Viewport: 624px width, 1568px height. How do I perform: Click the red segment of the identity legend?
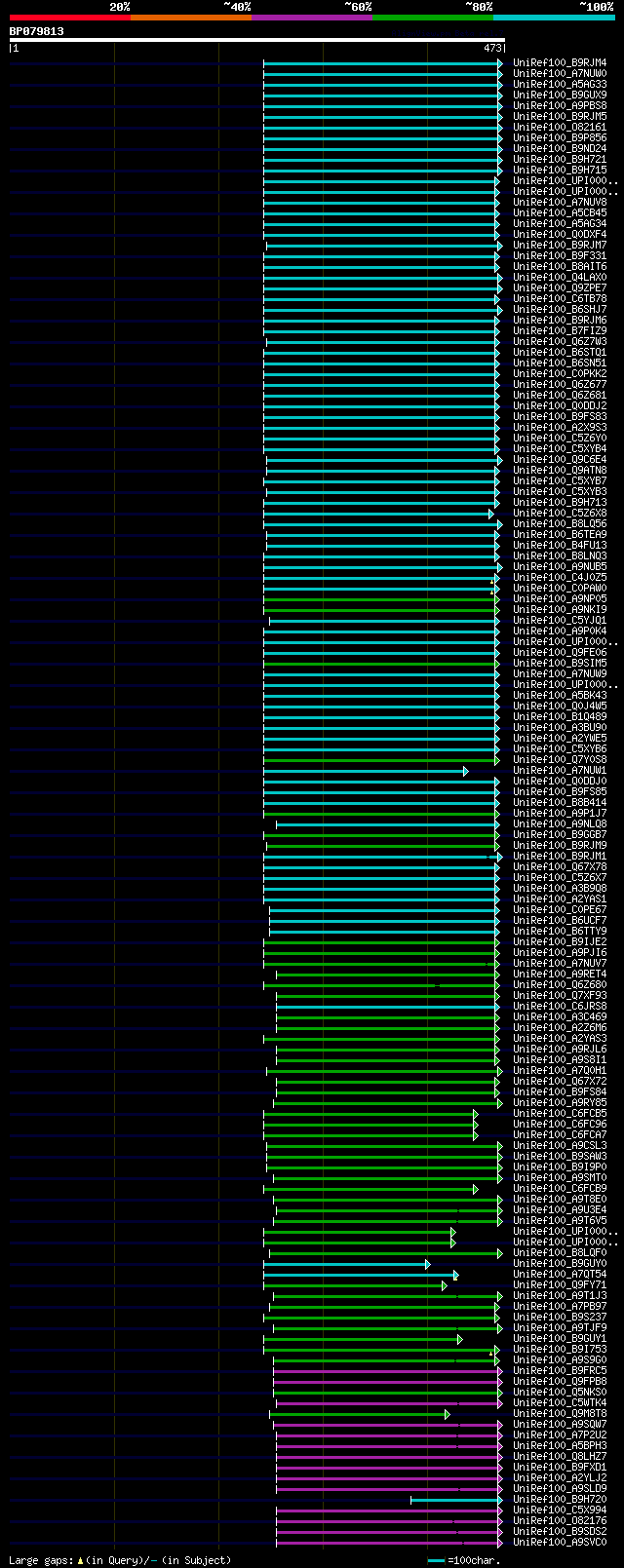(x=69, y=18)
